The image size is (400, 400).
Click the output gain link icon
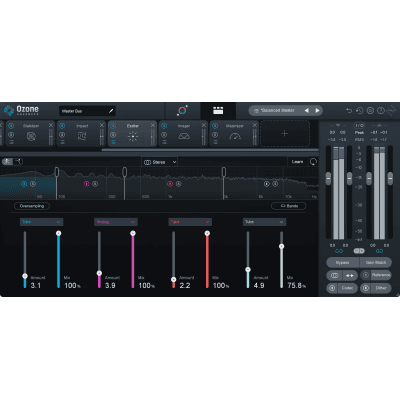click(x=379, y=251)
